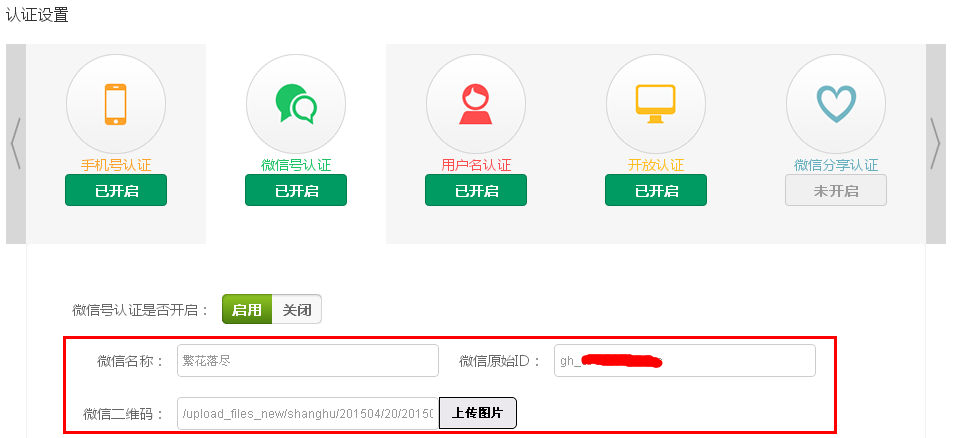Image resolution: width=959 pixels, height=438 pixels.
Task: Open the 手机号认证 tab label
Action: (116, 165)
